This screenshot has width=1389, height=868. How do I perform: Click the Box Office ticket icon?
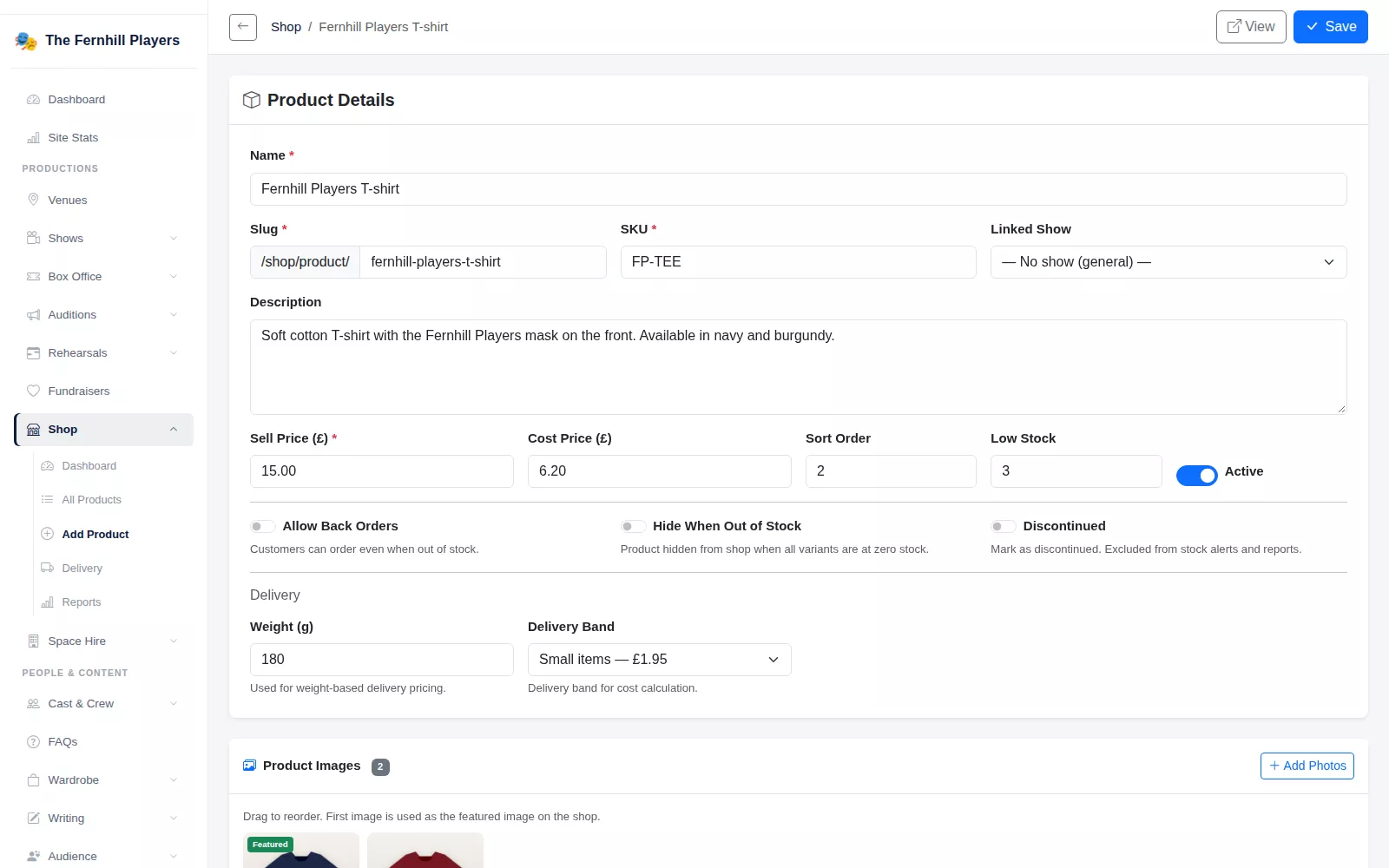[x=34, y=277]
